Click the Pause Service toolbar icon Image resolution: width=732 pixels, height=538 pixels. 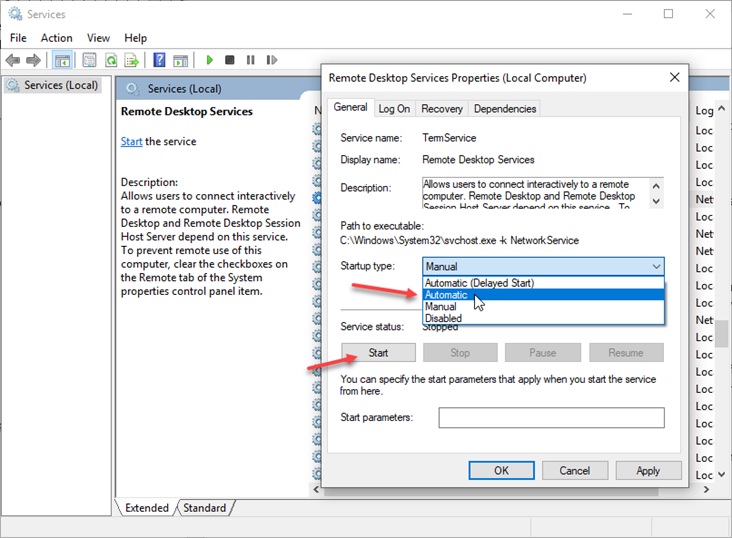(250, 60)
